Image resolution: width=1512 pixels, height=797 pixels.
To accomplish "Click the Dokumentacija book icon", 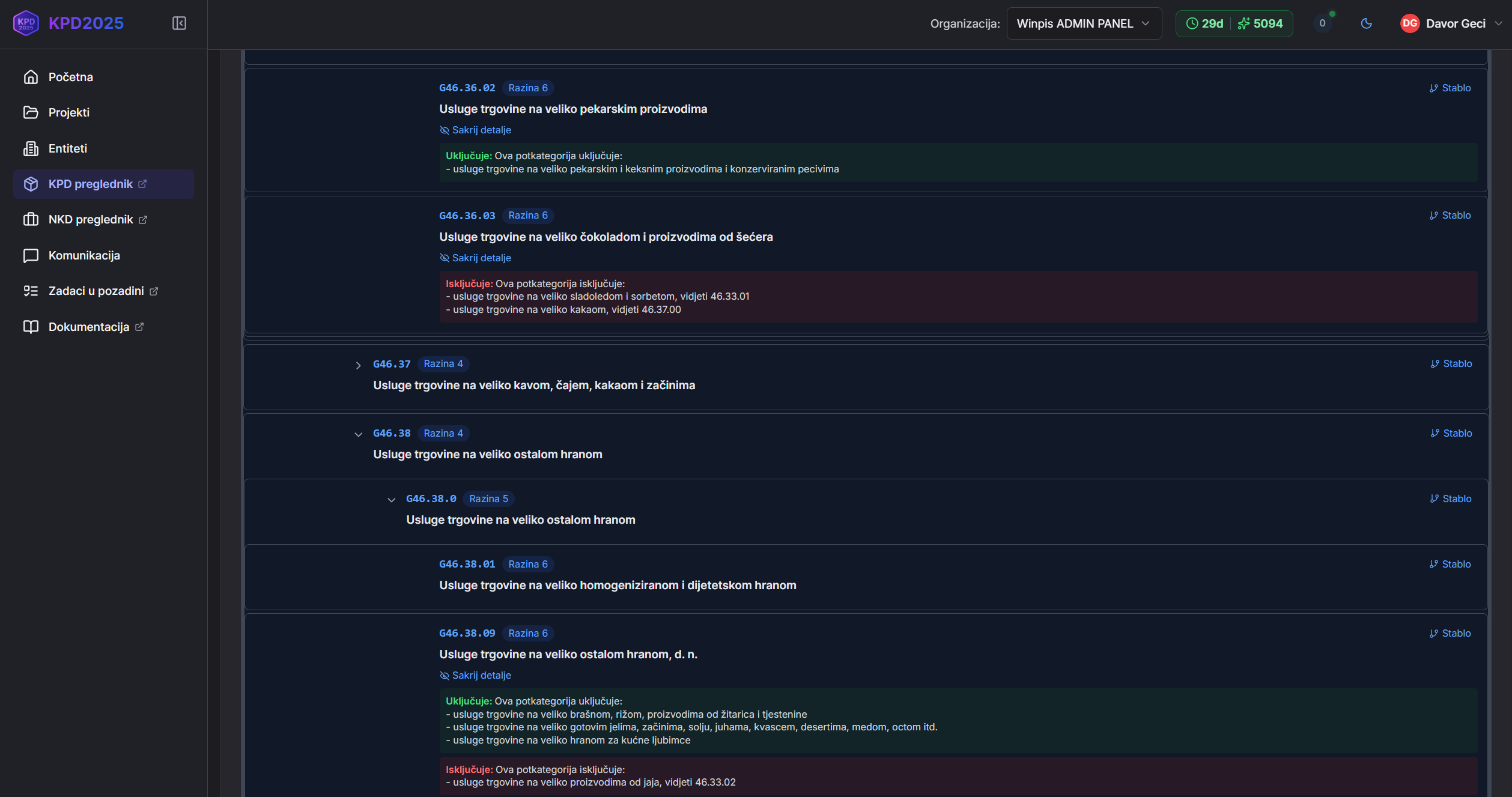I will coord(31,327).
